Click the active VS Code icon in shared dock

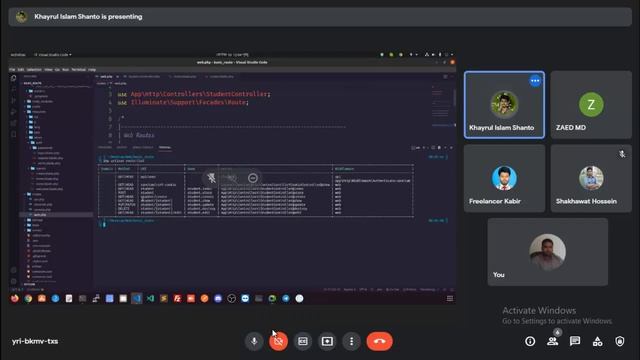(x=137, y=298)
